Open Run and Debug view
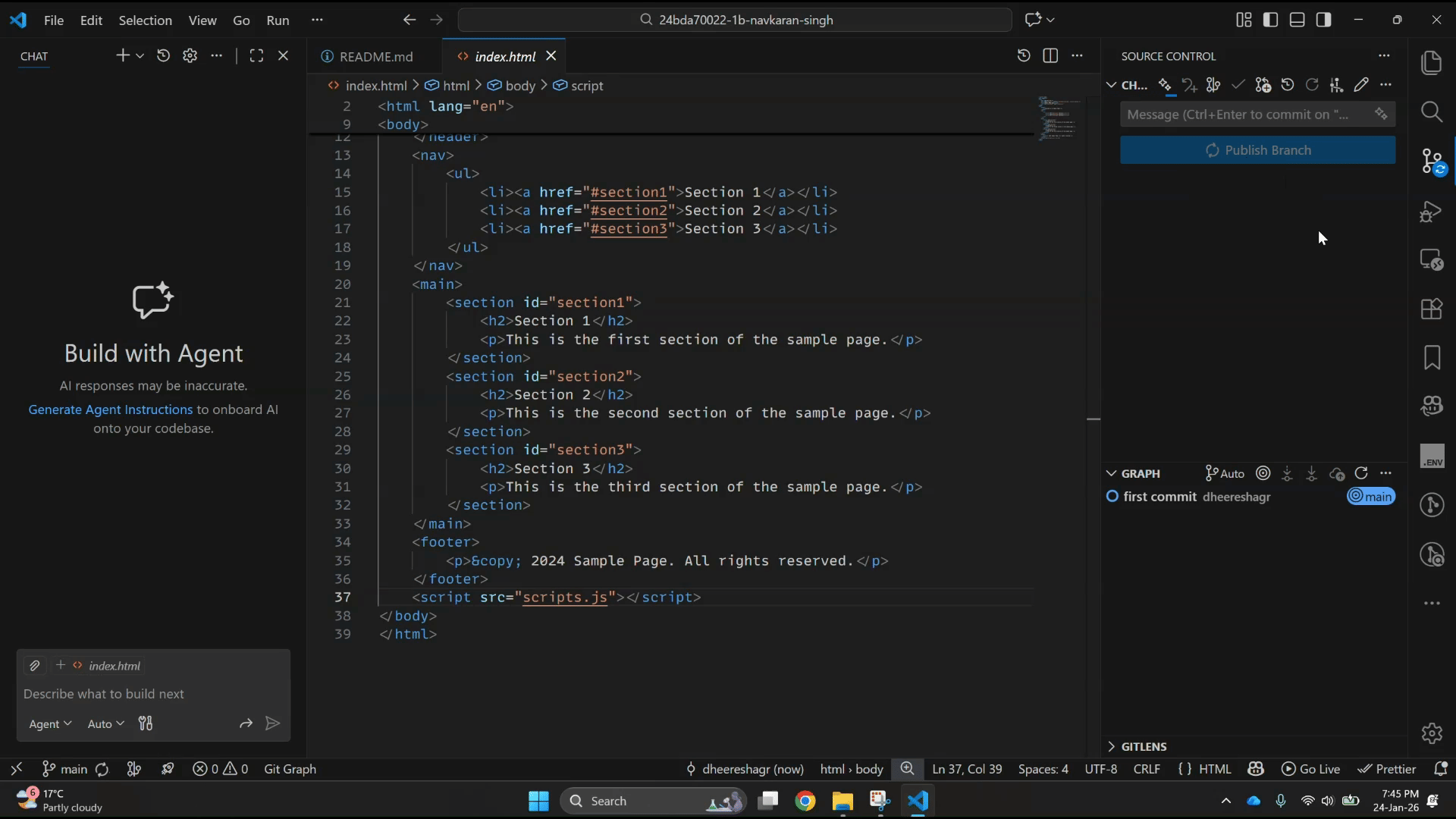 pyautogui.click(x=1431, y=212)
